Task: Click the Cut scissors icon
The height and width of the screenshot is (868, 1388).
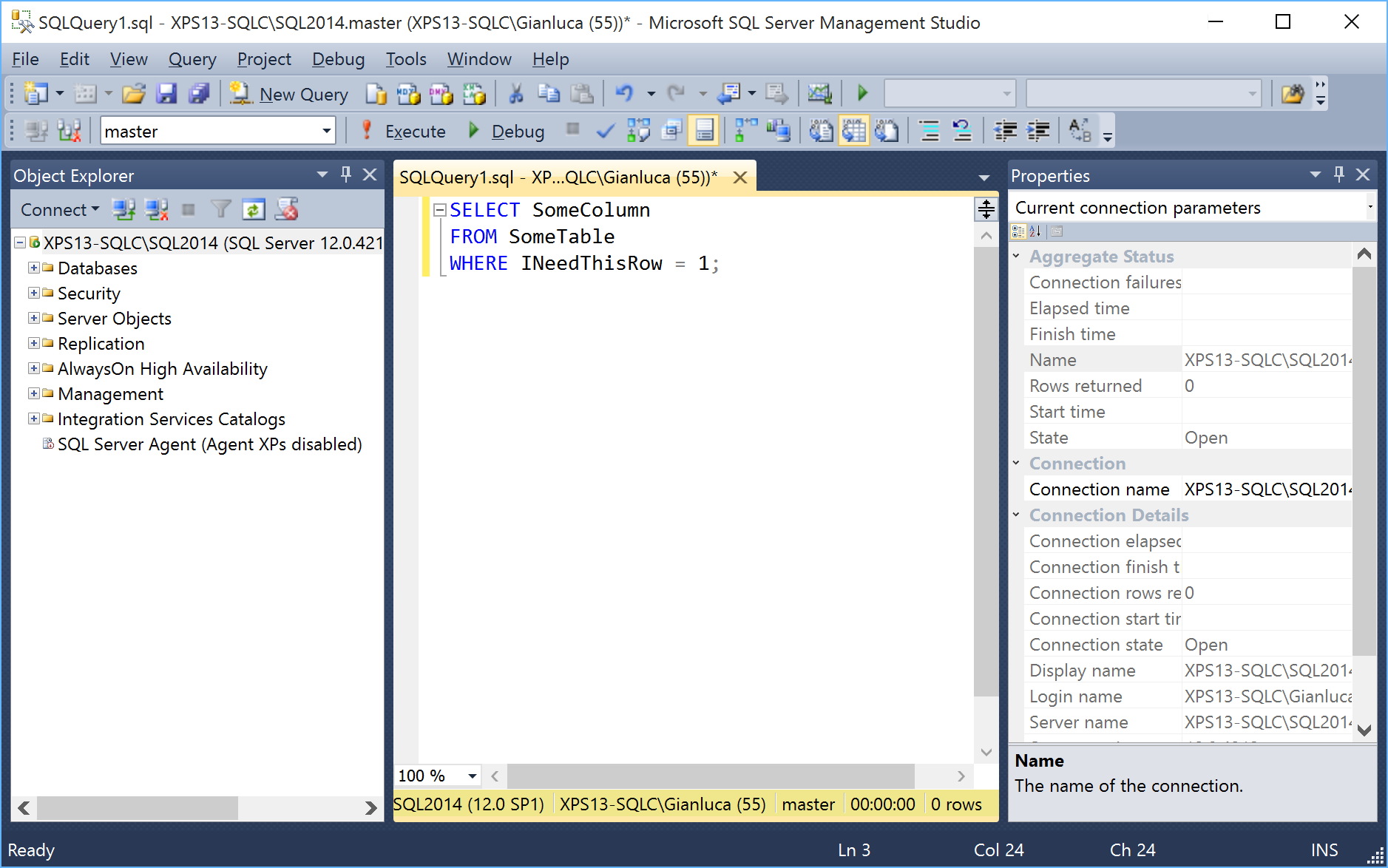Action: (515, 94)
